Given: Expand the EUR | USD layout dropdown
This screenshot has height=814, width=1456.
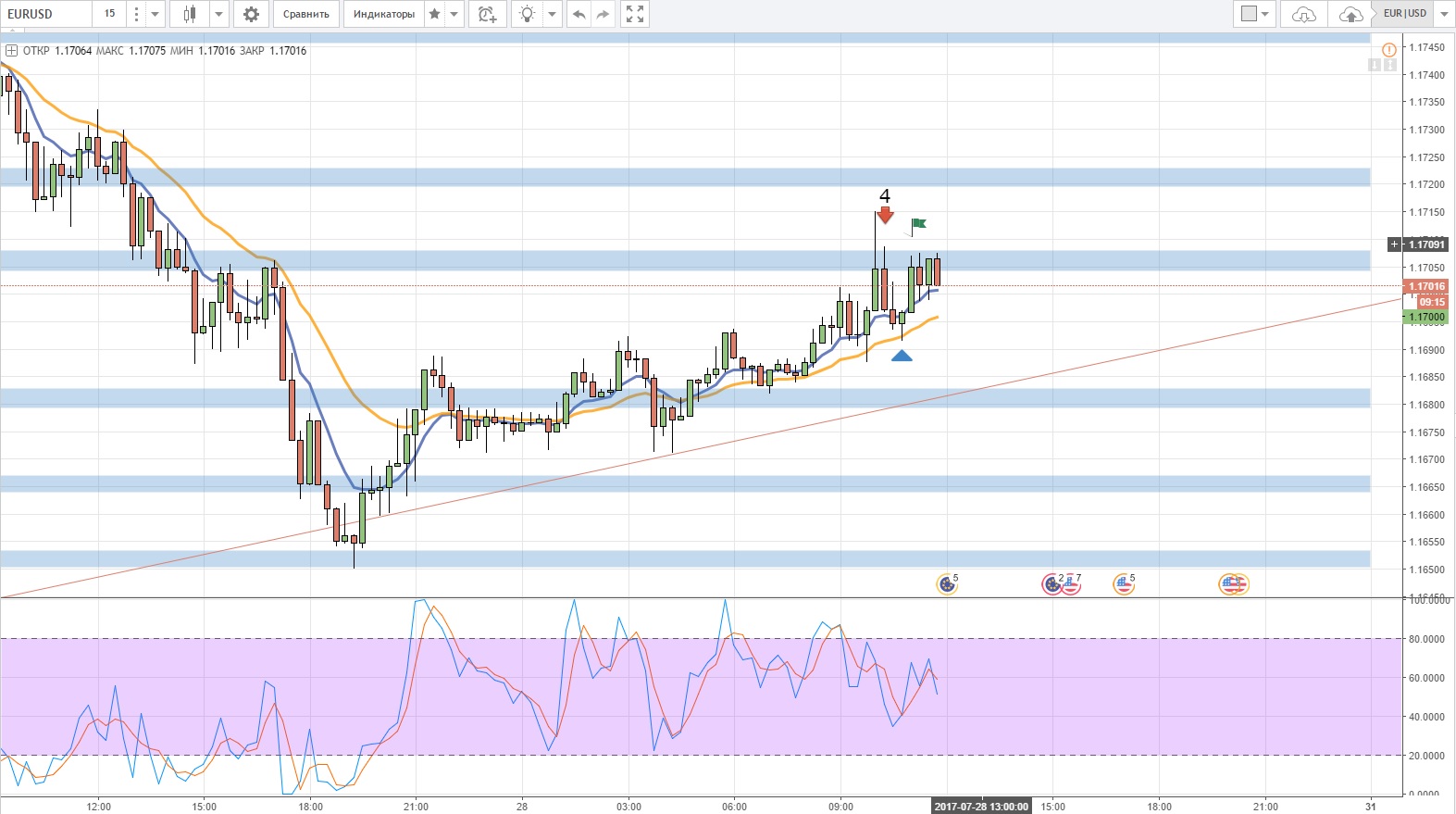Looking at the screenshot, I should pyautogui.click(x=1444, y=14).
